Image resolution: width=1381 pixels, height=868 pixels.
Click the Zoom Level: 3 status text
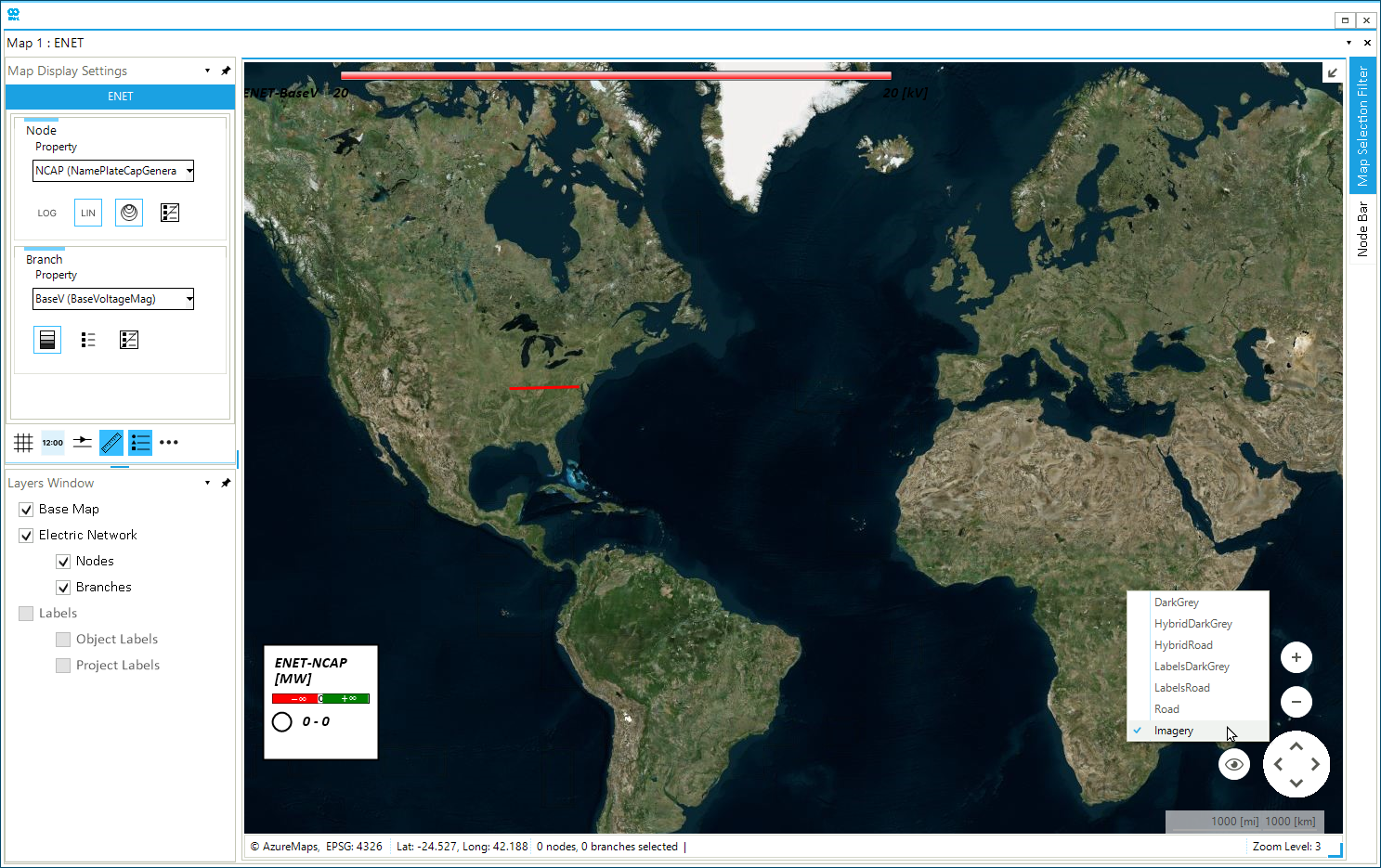tap(1286, 847)
